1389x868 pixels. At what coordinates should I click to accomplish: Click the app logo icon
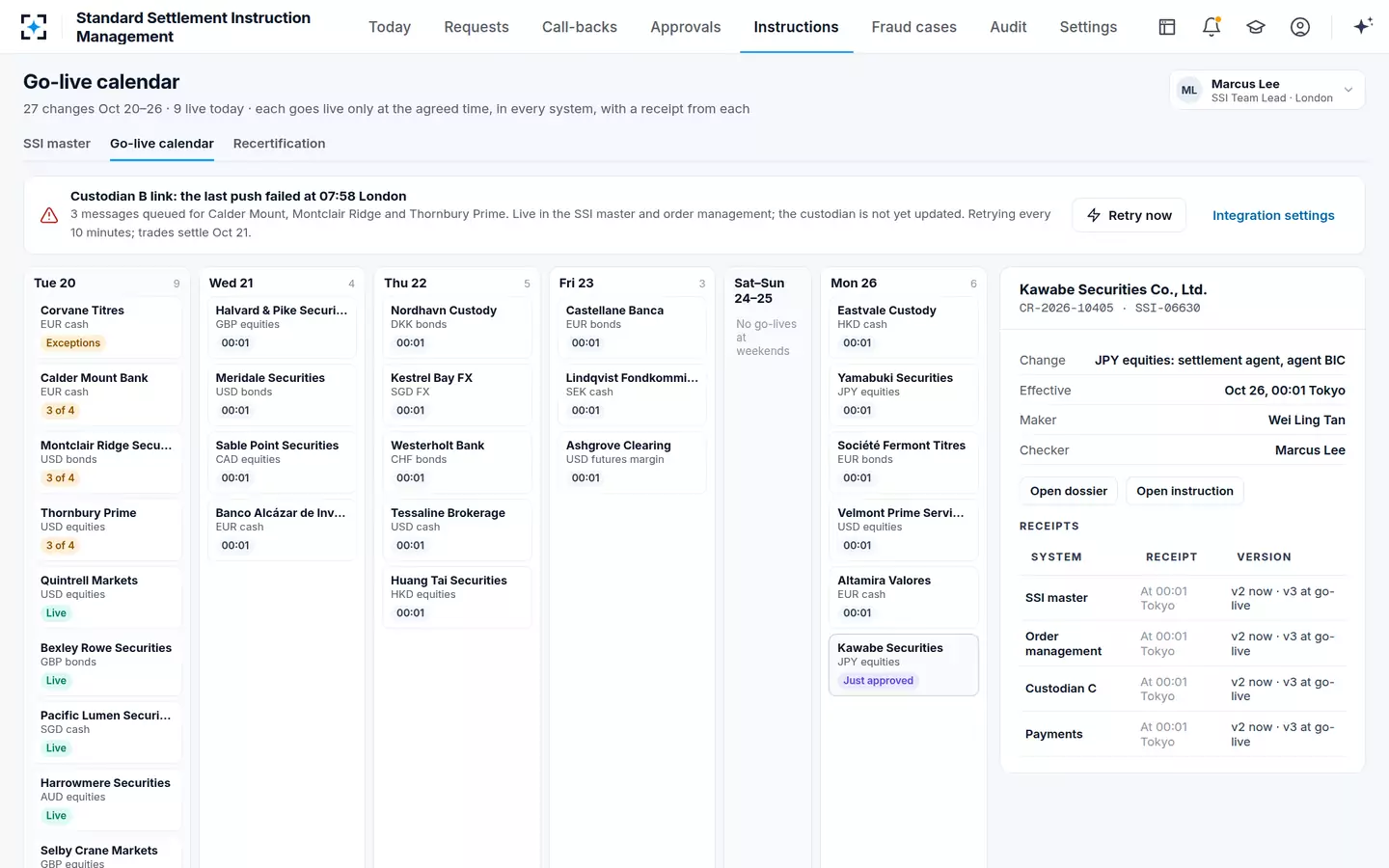click(x=34, y=27)
